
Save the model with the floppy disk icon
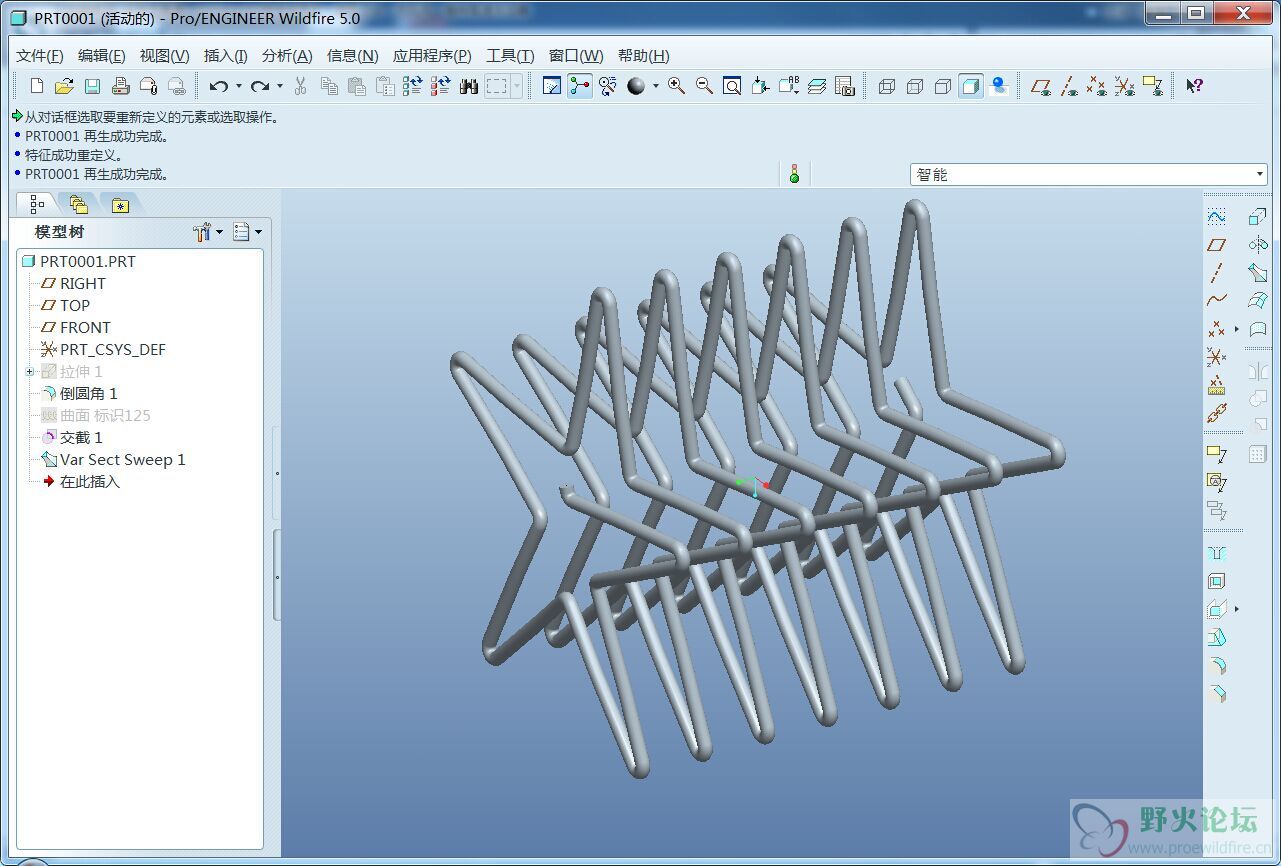tap(92, 86)
